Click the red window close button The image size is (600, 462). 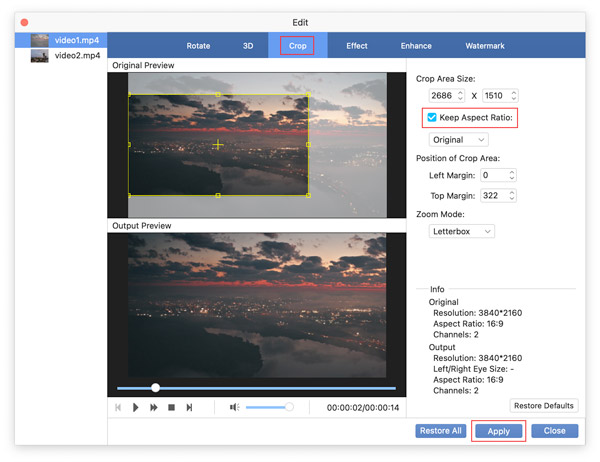24,22
